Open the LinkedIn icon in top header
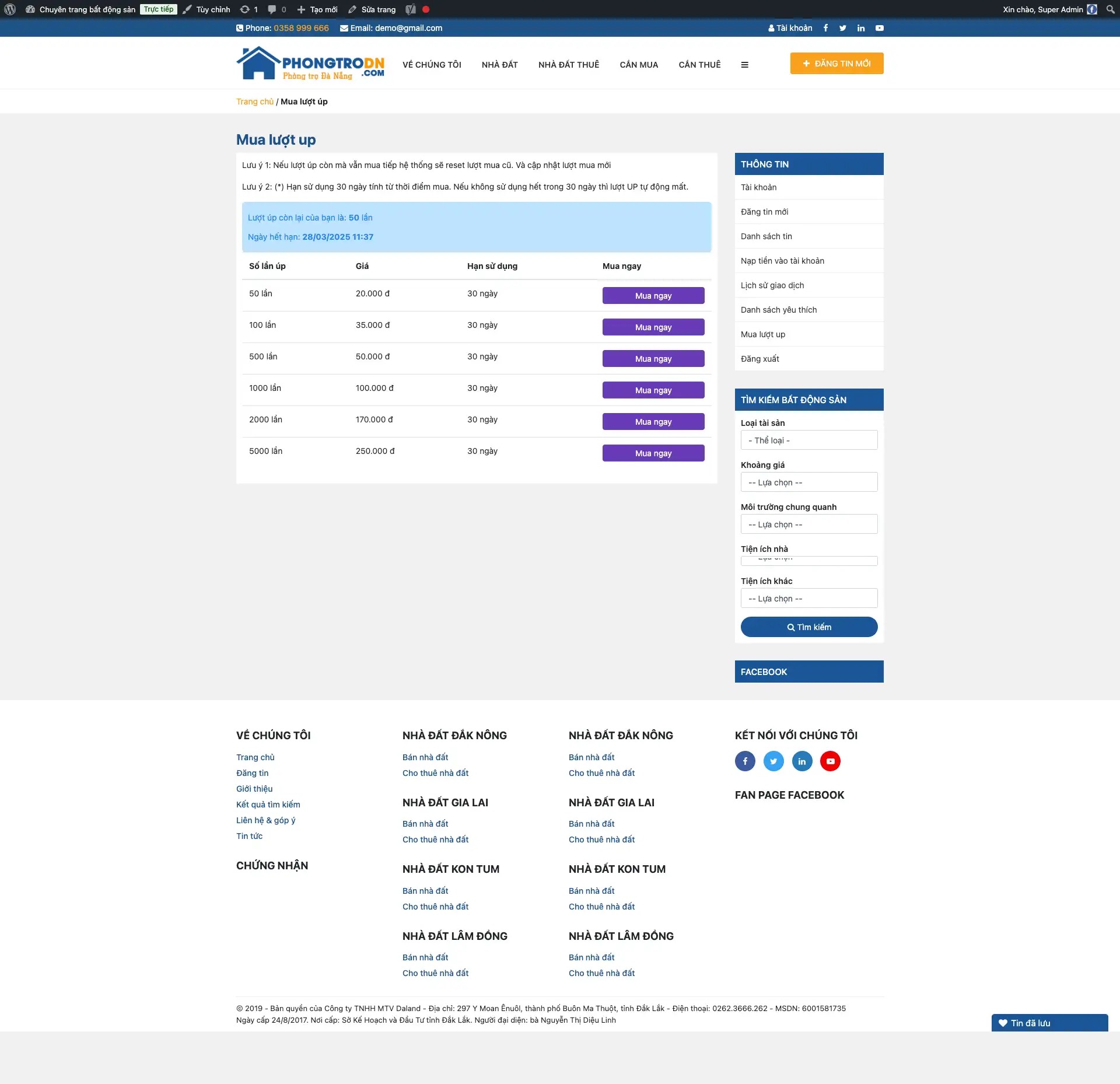Screen dimensions: 1120x1084 point(860,28)
